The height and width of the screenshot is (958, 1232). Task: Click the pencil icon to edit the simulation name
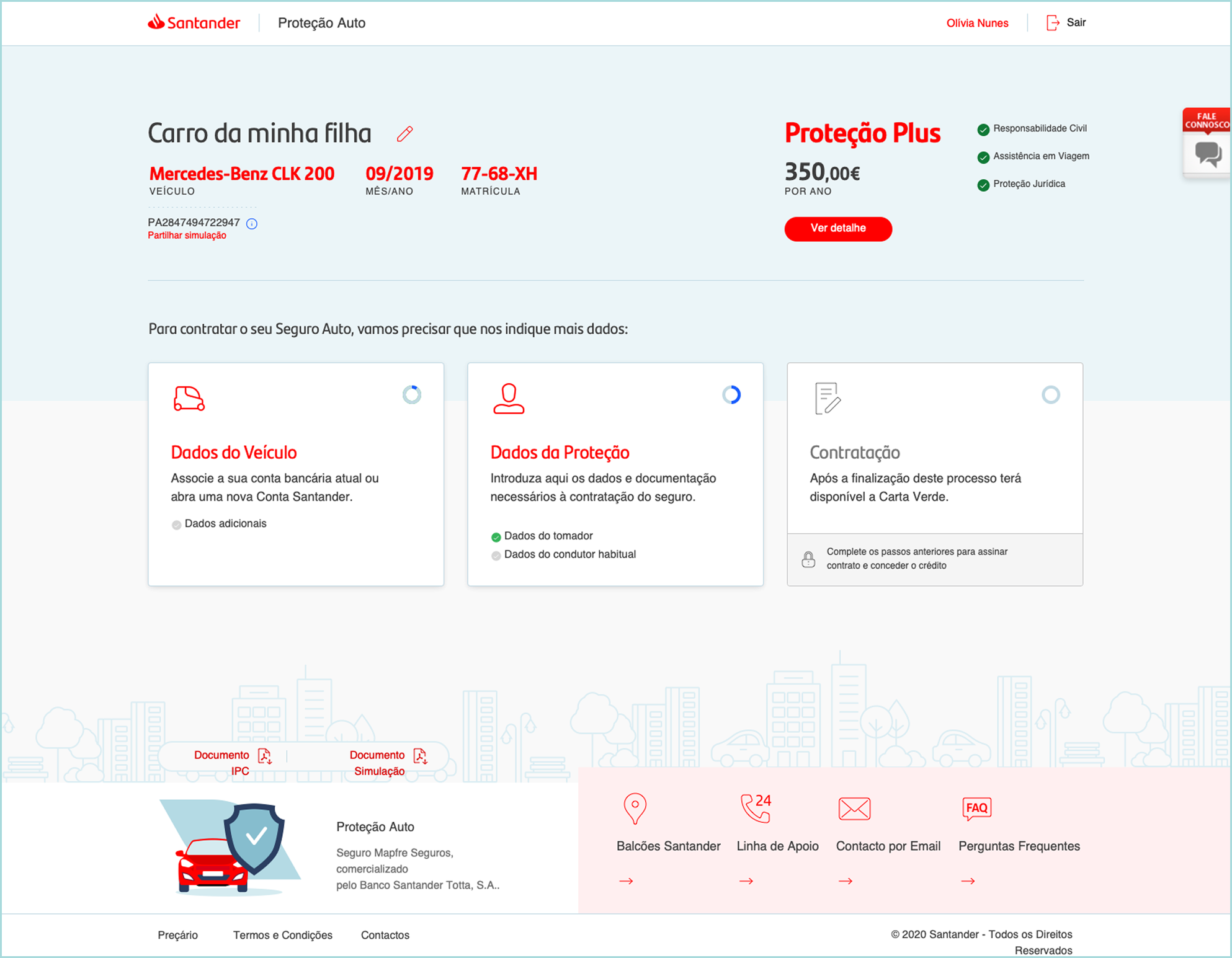(x=405, y=134)
